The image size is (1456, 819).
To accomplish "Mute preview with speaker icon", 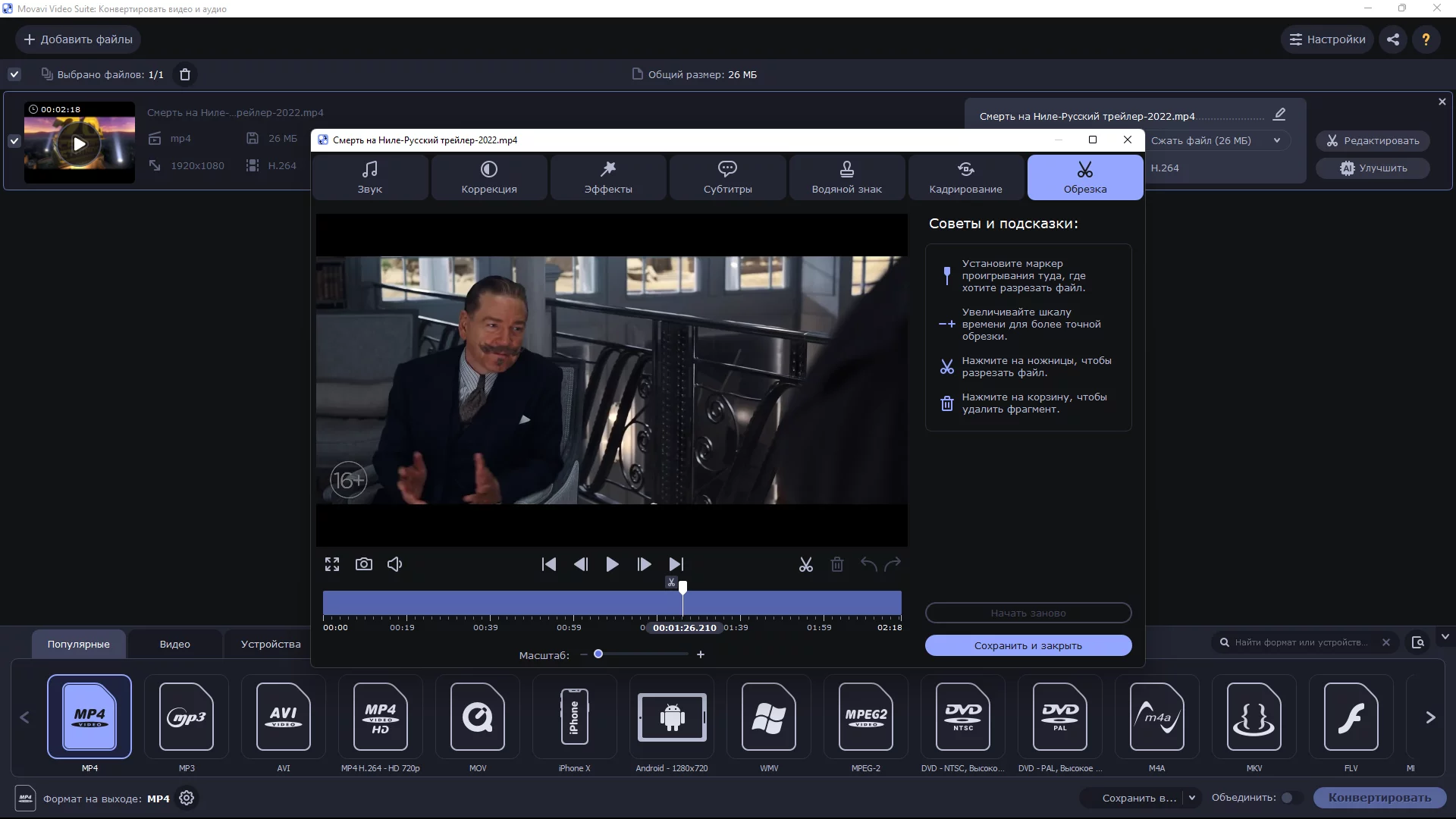I will (x=395, y=564).
